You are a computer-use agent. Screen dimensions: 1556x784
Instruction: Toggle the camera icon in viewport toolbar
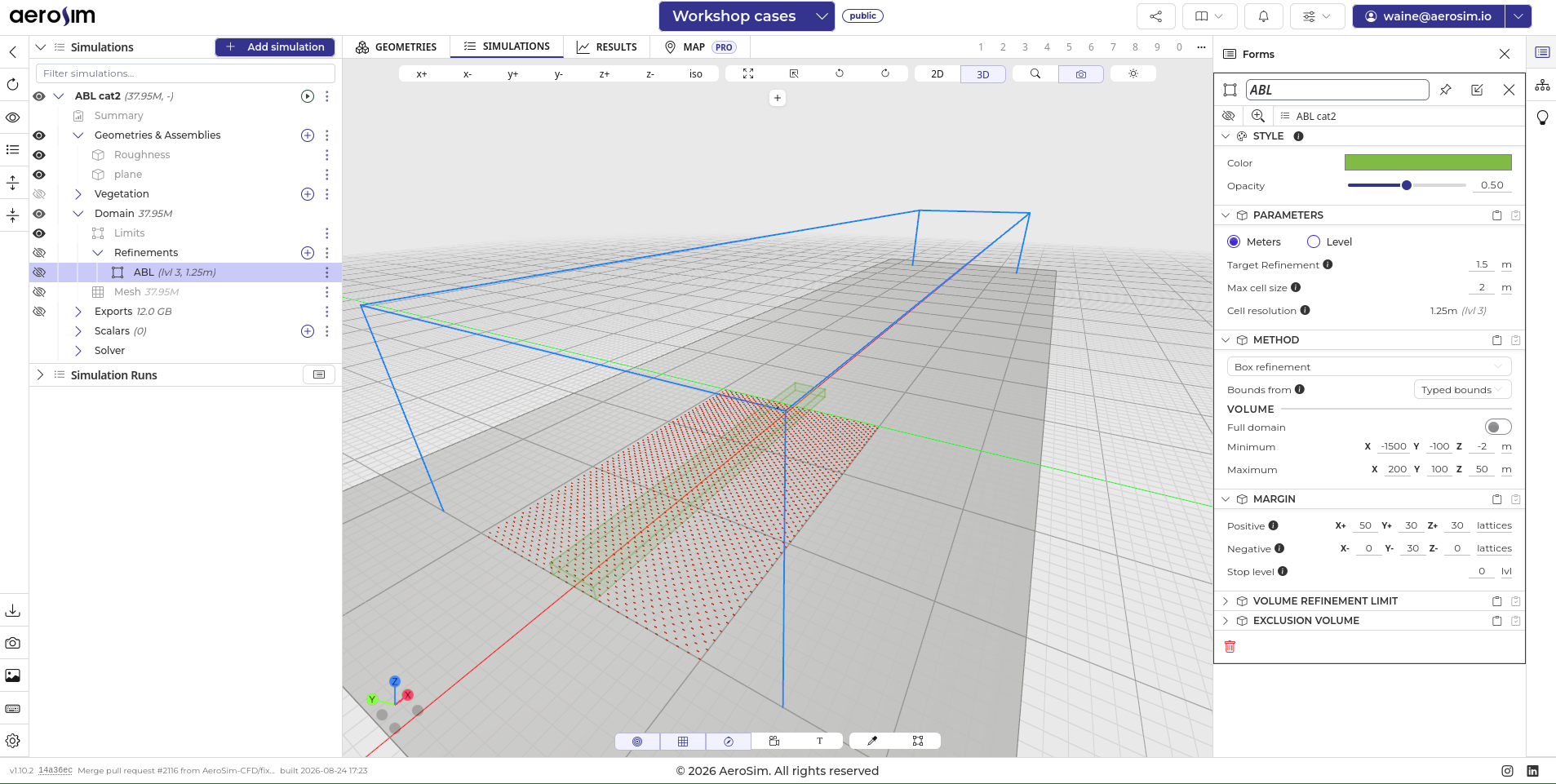coord(1081,73)
